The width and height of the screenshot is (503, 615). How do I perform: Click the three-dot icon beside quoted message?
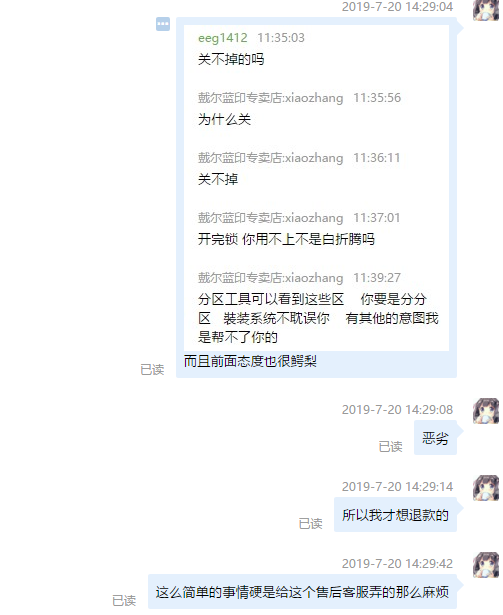tap(163, 24)
